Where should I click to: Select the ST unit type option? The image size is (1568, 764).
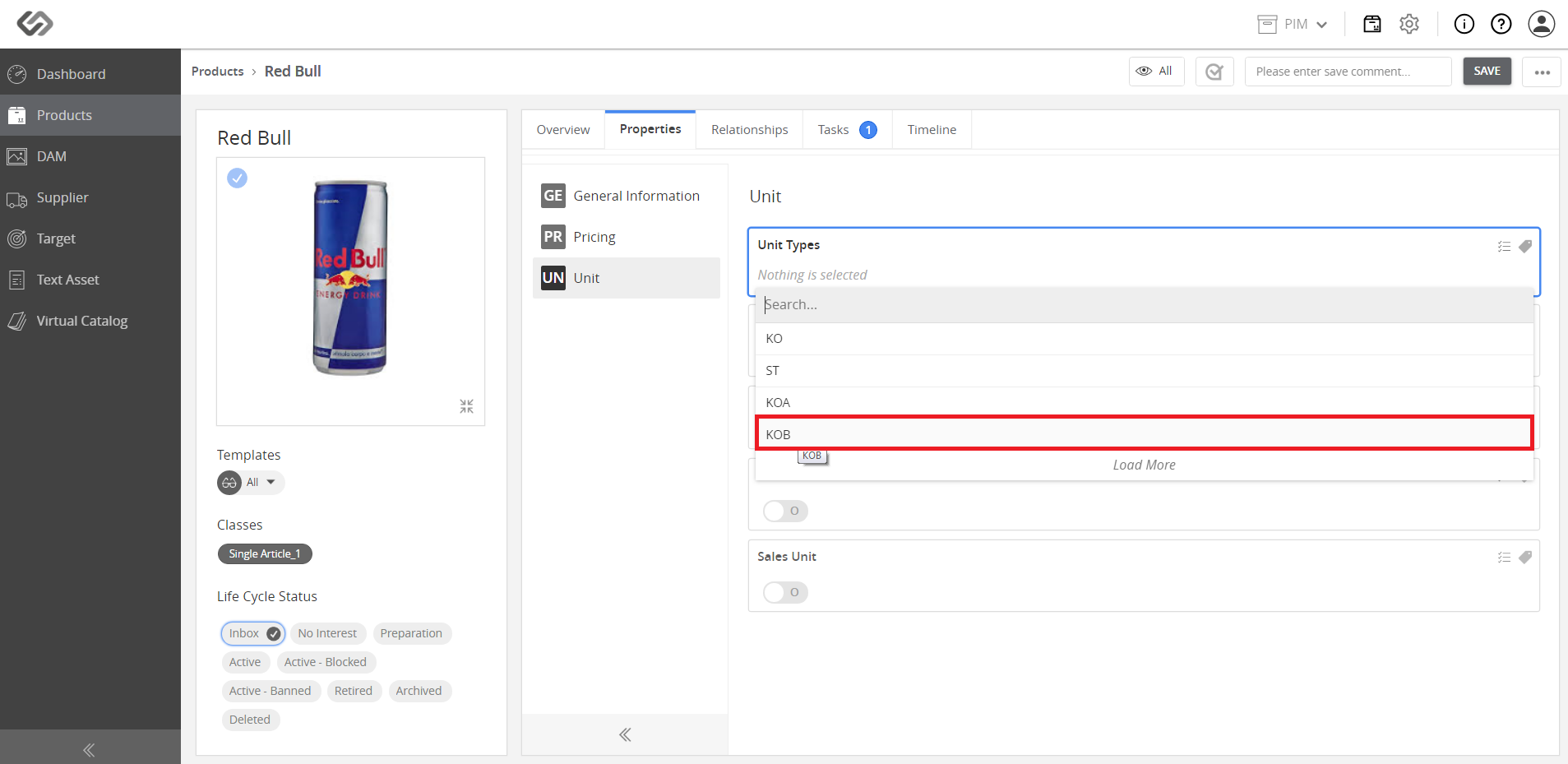[1145, 371]
